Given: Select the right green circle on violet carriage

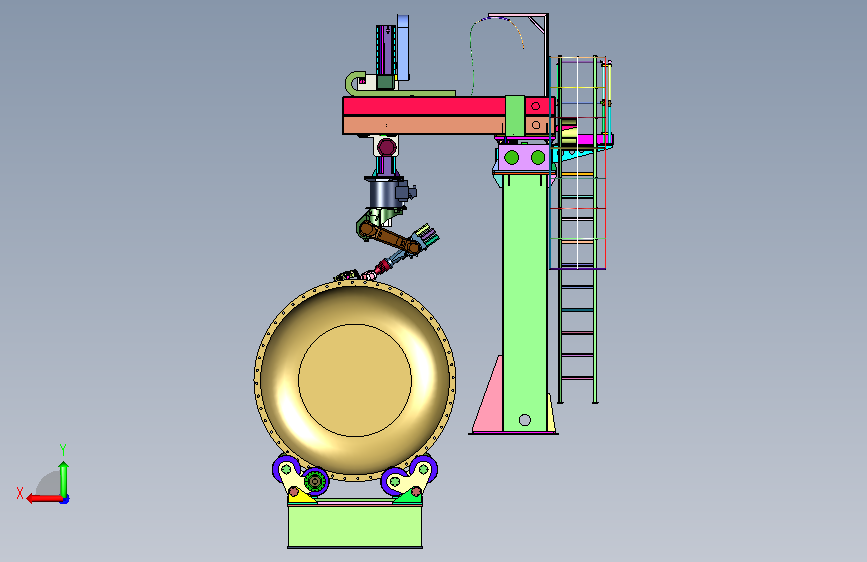Looking at the screenshot, I should pyautogui.click(x=538, y=158).
